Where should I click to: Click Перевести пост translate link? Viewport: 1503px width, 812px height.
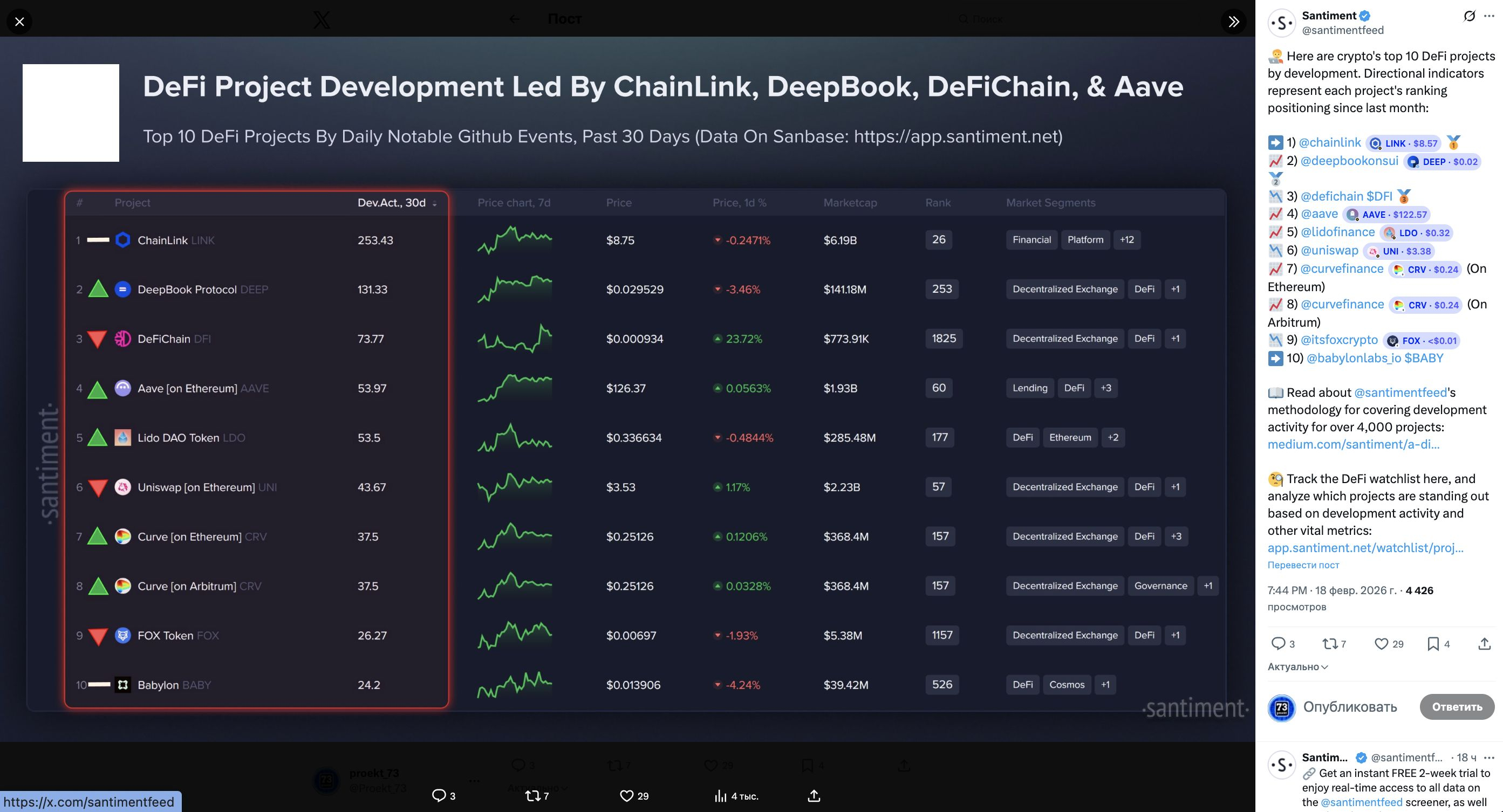(x=1303, y=565)
